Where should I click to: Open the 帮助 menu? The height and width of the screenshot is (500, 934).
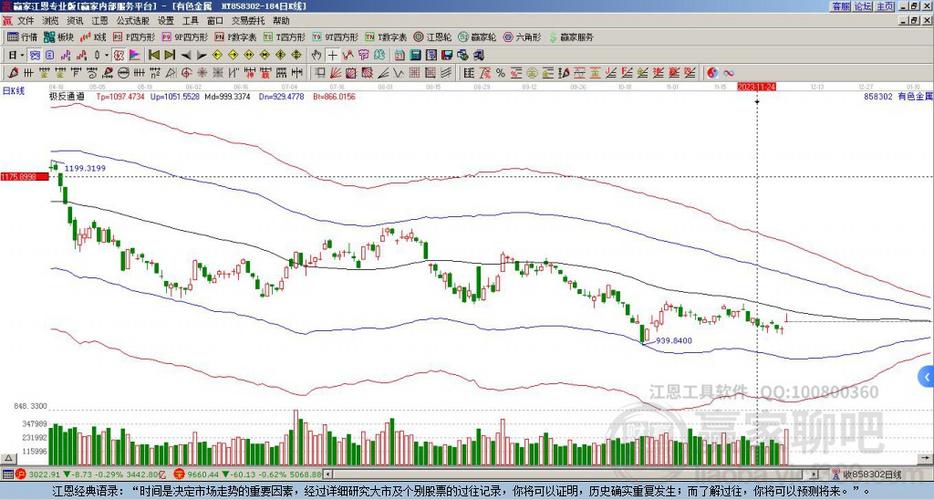pos(281,21)
